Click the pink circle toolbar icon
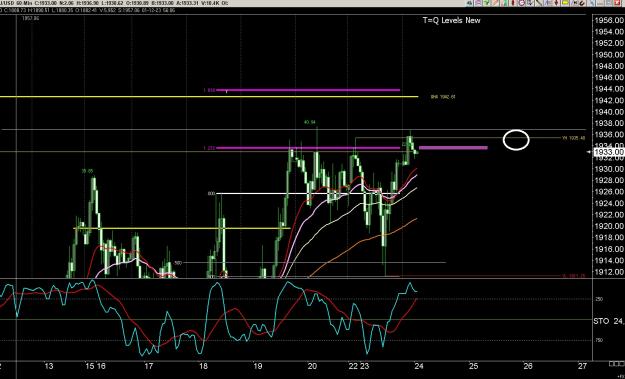 point(522,3)
